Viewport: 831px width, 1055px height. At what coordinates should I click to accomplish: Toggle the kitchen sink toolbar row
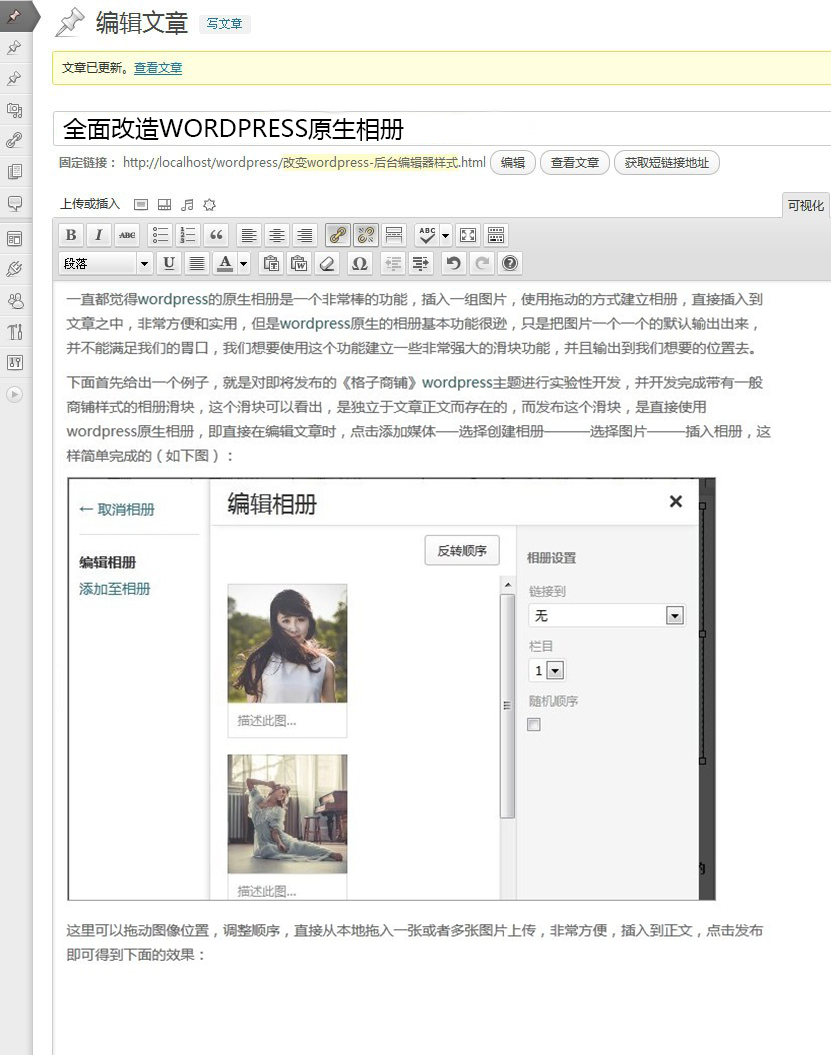(x=495, y=235)
